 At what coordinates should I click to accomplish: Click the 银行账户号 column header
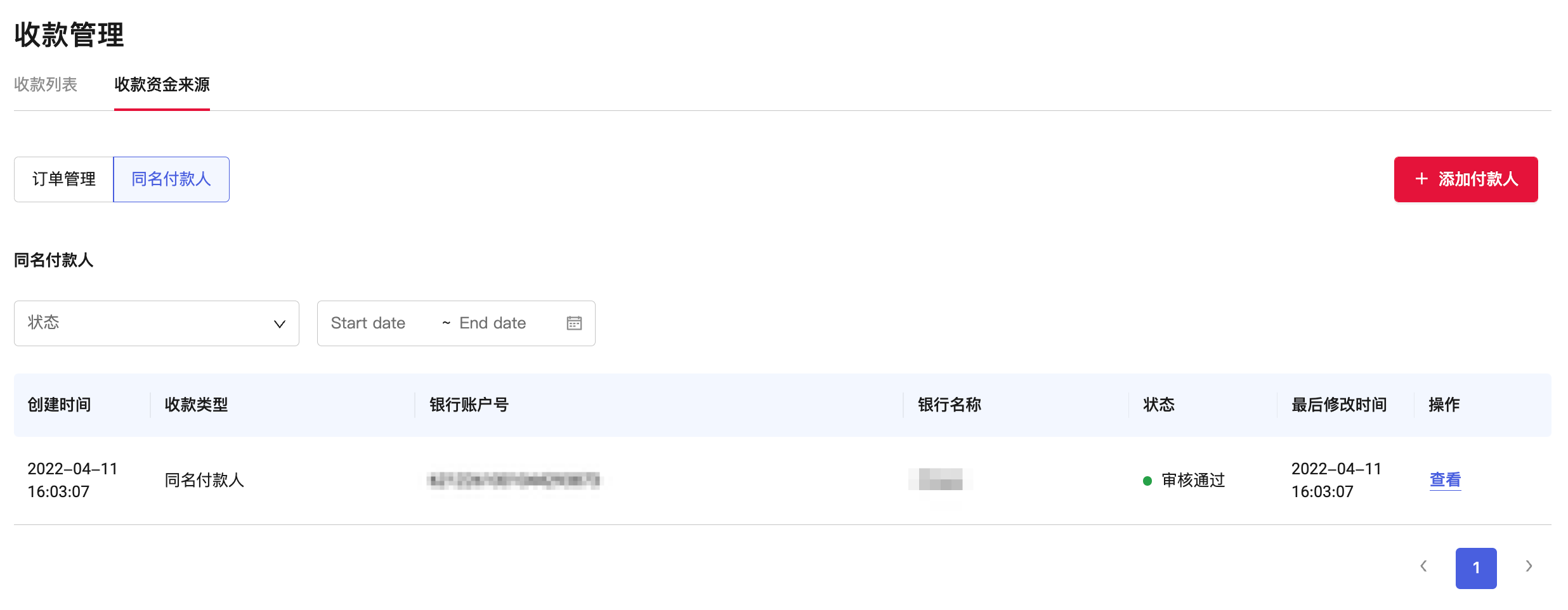pos(469,405)
